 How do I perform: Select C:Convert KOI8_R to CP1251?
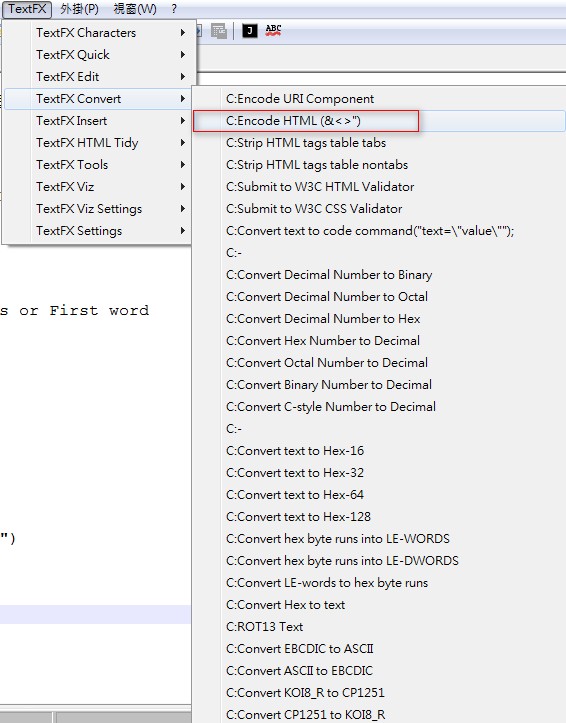(379, 693)
